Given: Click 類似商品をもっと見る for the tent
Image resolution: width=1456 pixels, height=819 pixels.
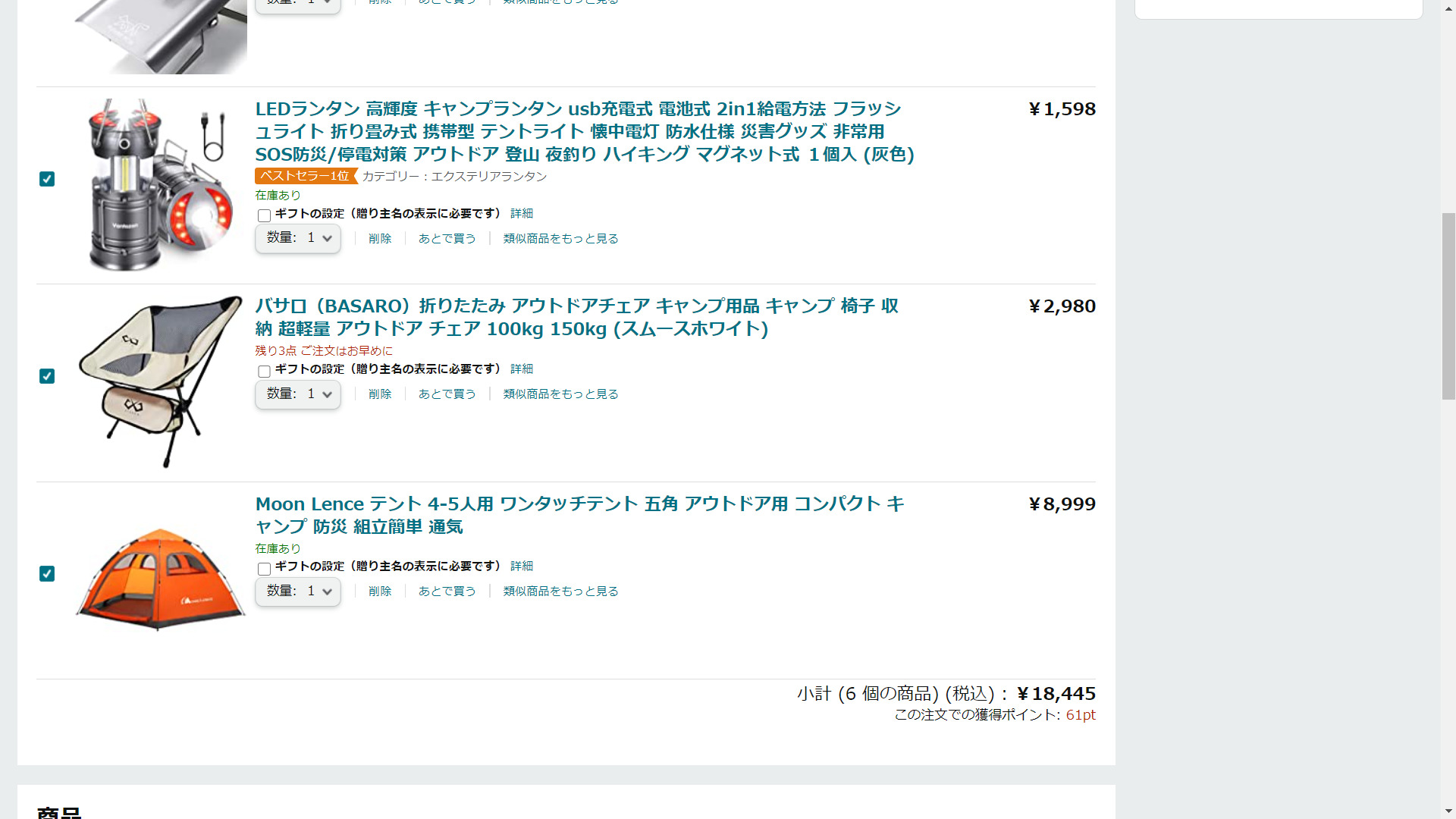Looking at the screenshot, I should pyautogui.click(x=560, y=591).
